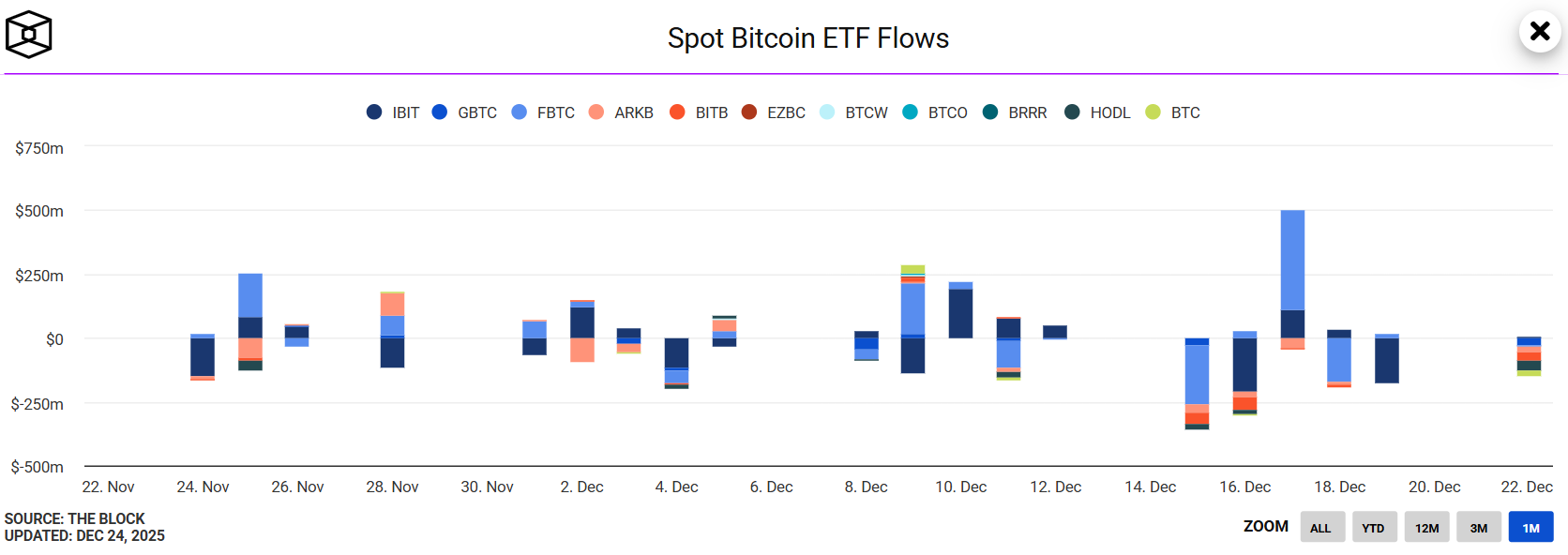
Task: Click the 3M zoom button
Action: click(x=1479, y=527)
